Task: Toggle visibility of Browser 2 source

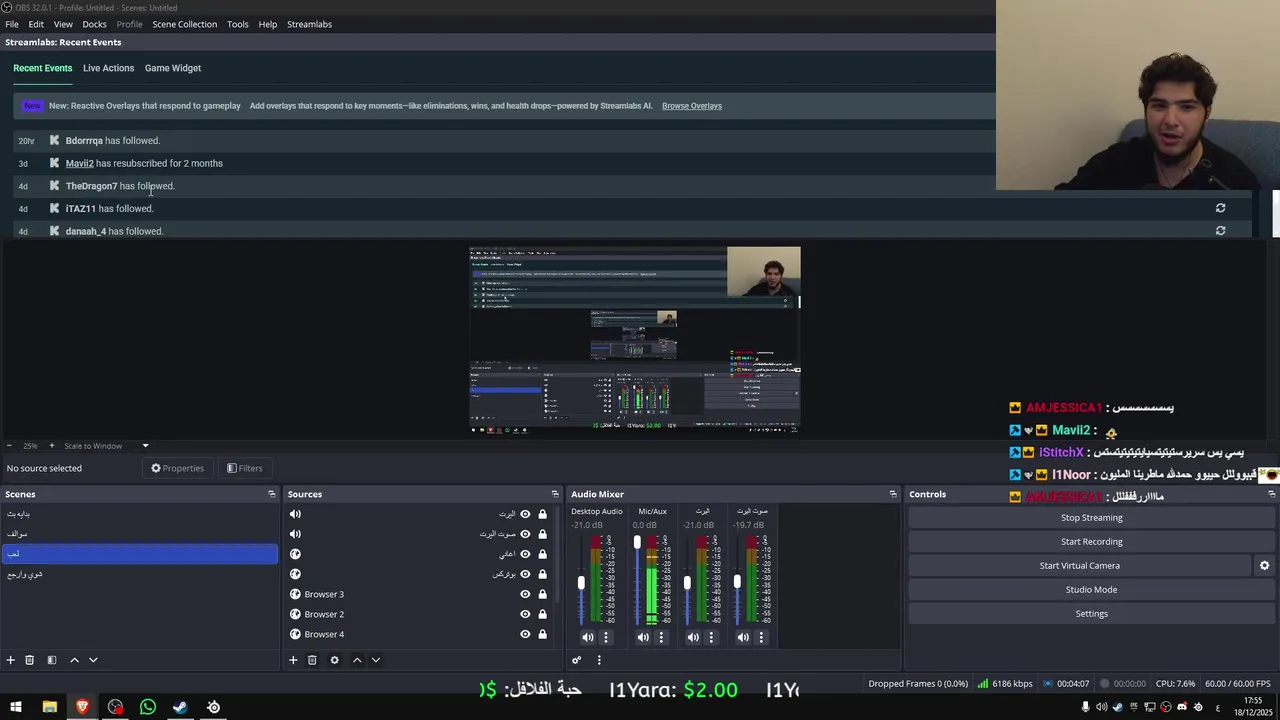Action: click(525, 614)
